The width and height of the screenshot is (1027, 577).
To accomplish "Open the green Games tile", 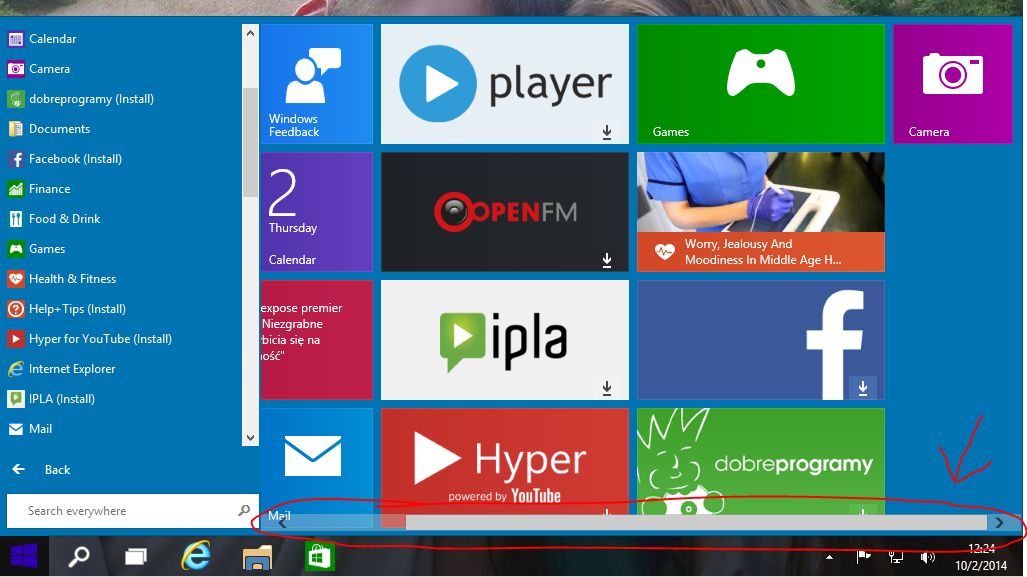I will (760, 84).
